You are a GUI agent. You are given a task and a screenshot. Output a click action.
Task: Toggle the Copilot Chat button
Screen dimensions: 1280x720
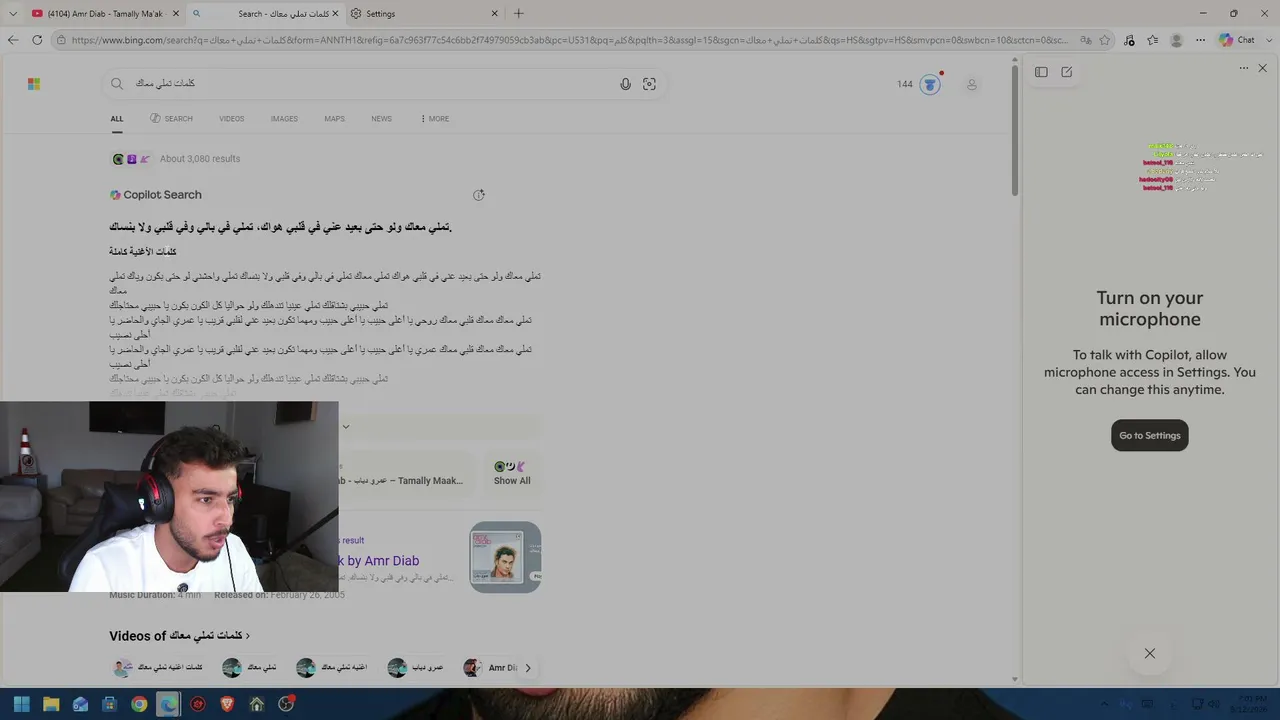1237,40
